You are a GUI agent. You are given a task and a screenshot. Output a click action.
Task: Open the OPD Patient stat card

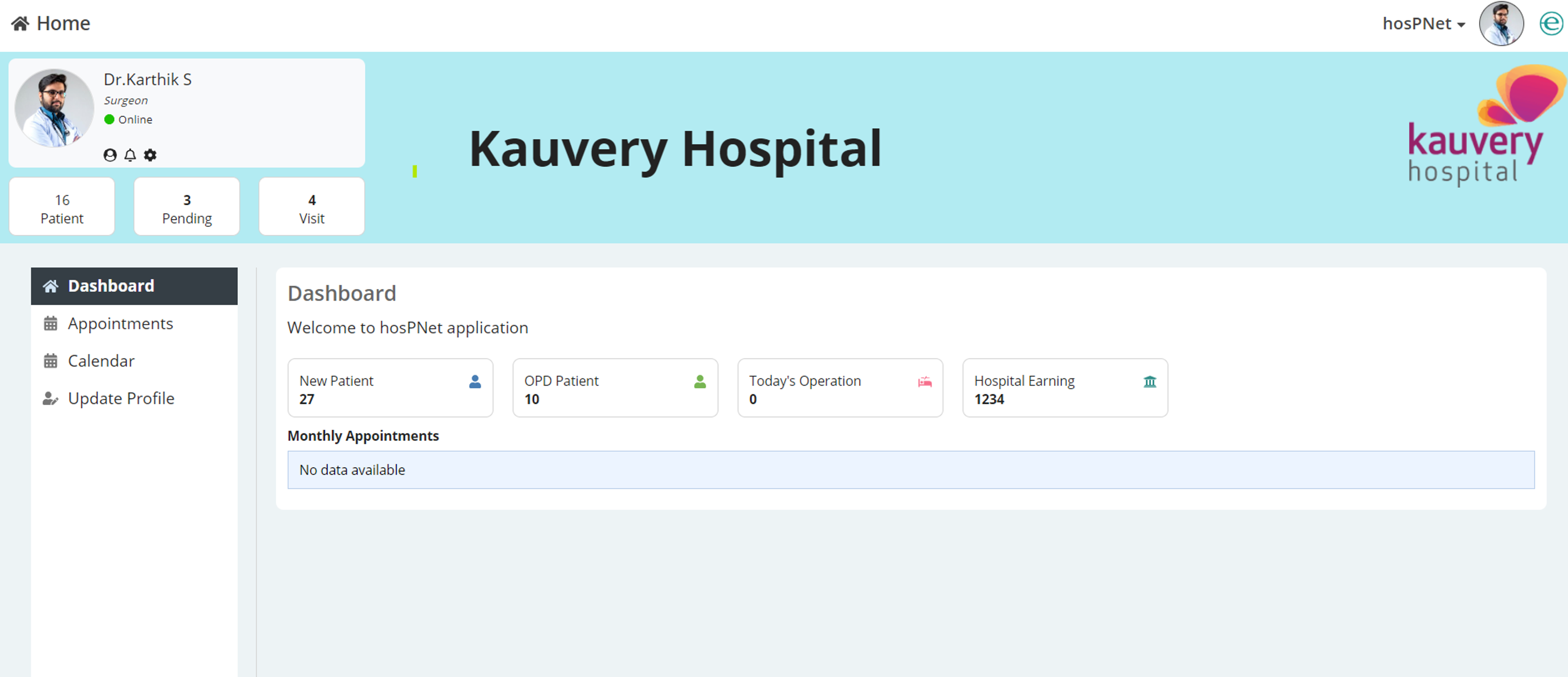point(615,388)
